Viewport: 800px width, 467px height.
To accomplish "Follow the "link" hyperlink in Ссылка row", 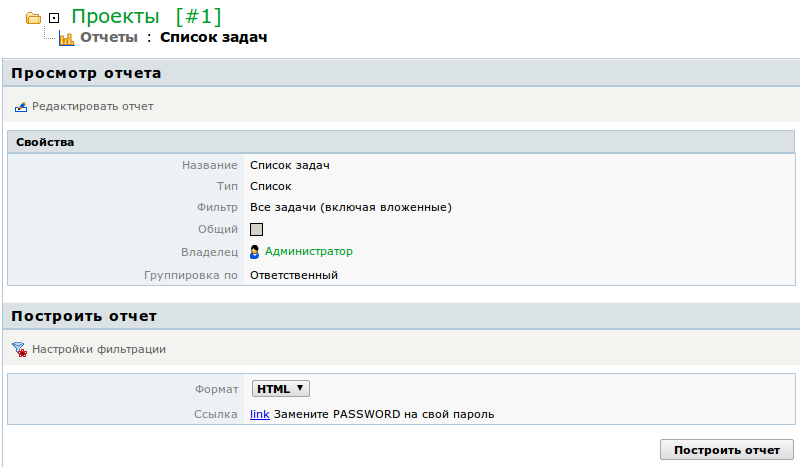I will click(x=259, y=414).
